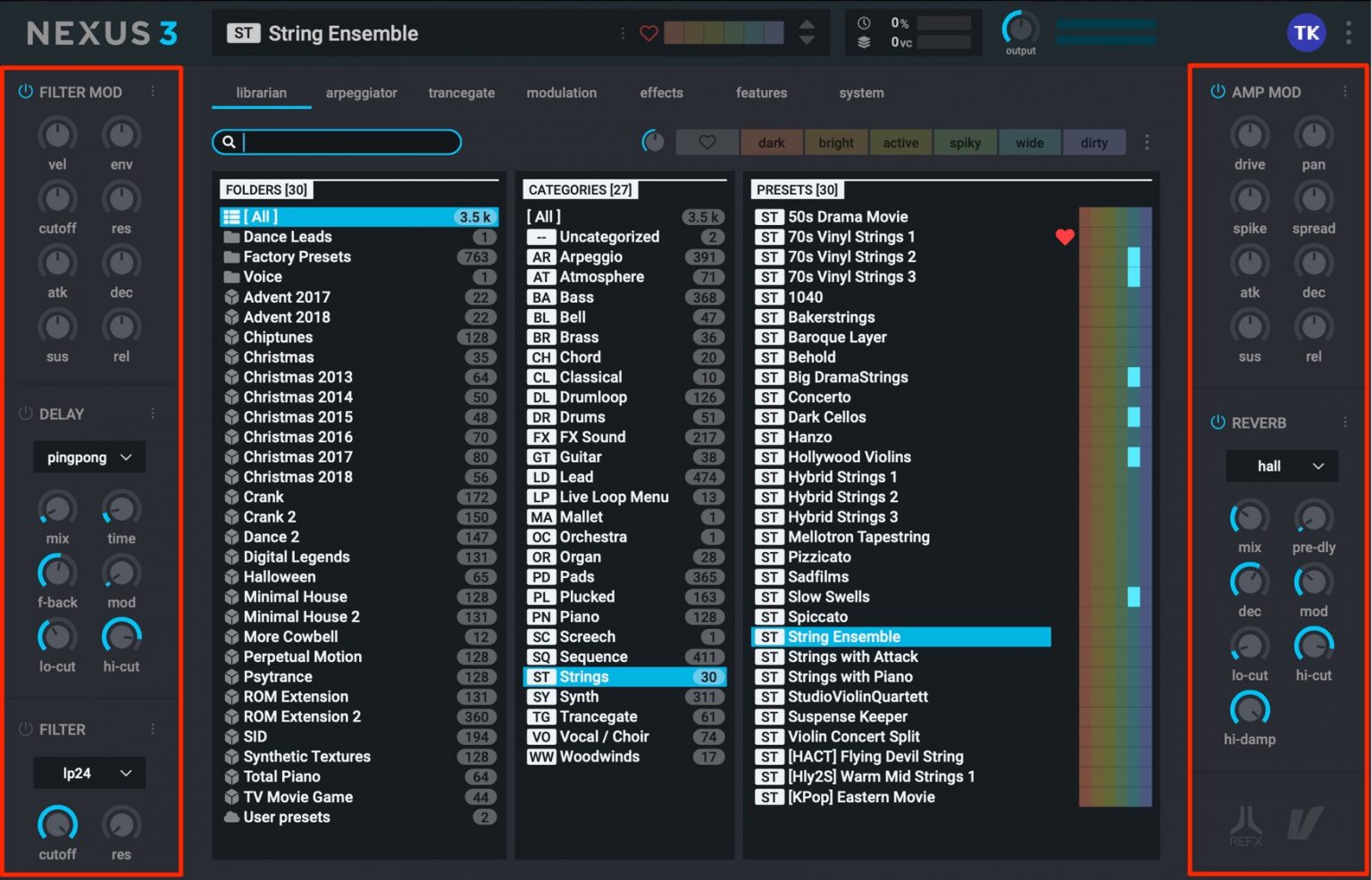The height and width of the screenshot is (880, 1372).
Task: Toggle the FILTER MOD power button
Action: tap(25, 91)
